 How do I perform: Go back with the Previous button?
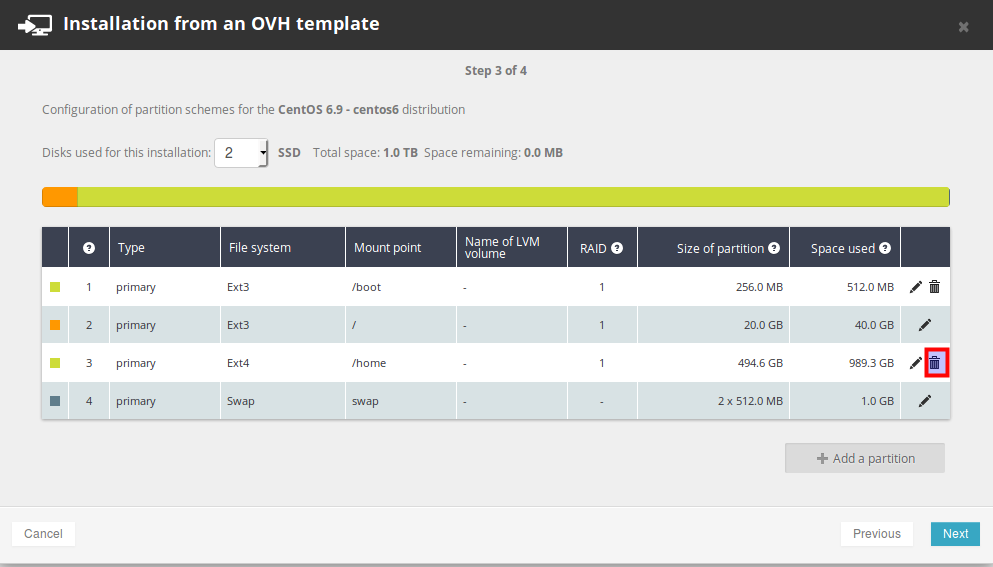(x=876, y=534)
